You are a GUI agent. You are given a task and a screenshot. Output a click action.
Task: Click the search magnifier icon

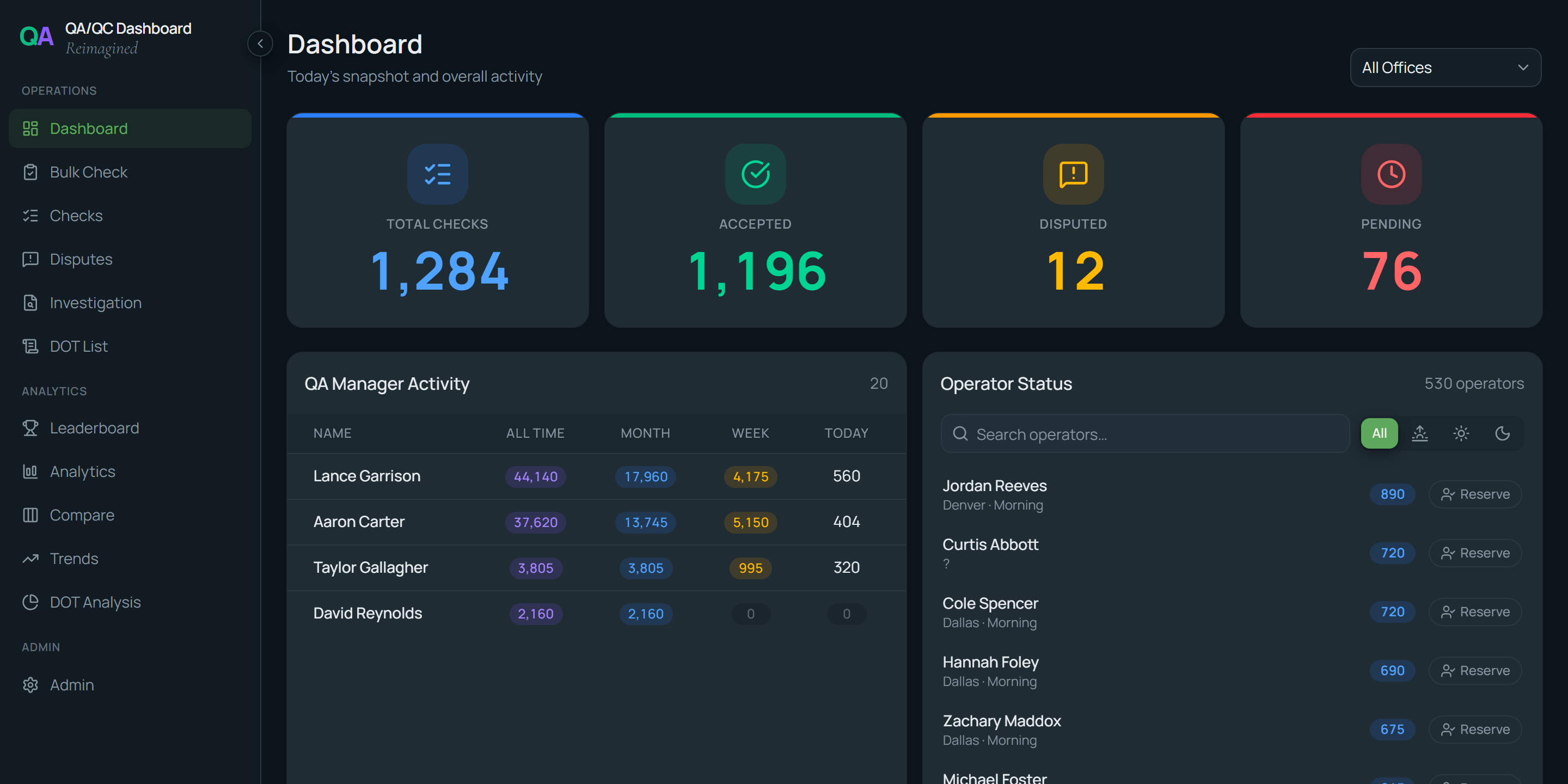point(960,433)
